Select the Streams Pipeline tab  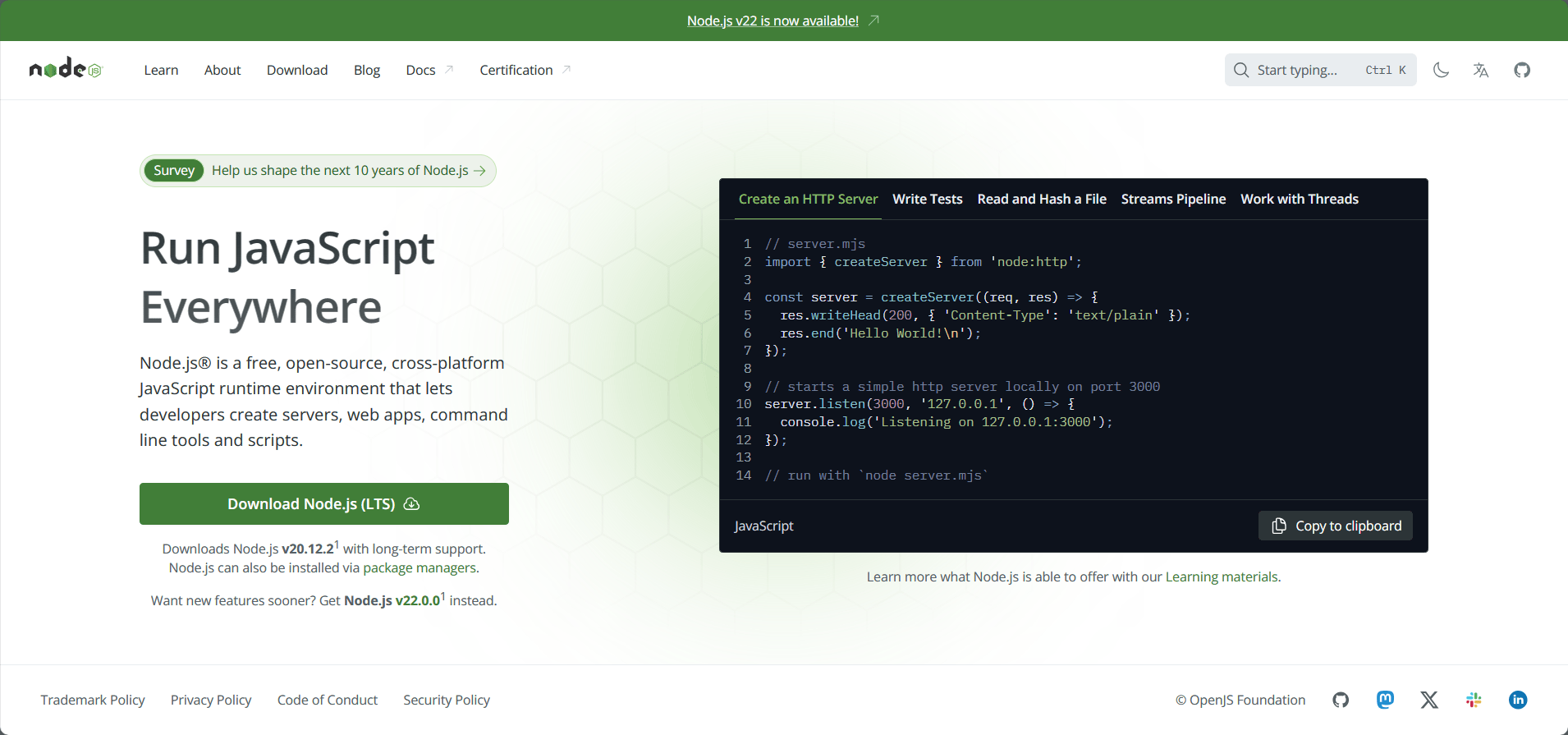pos(1173,199)
